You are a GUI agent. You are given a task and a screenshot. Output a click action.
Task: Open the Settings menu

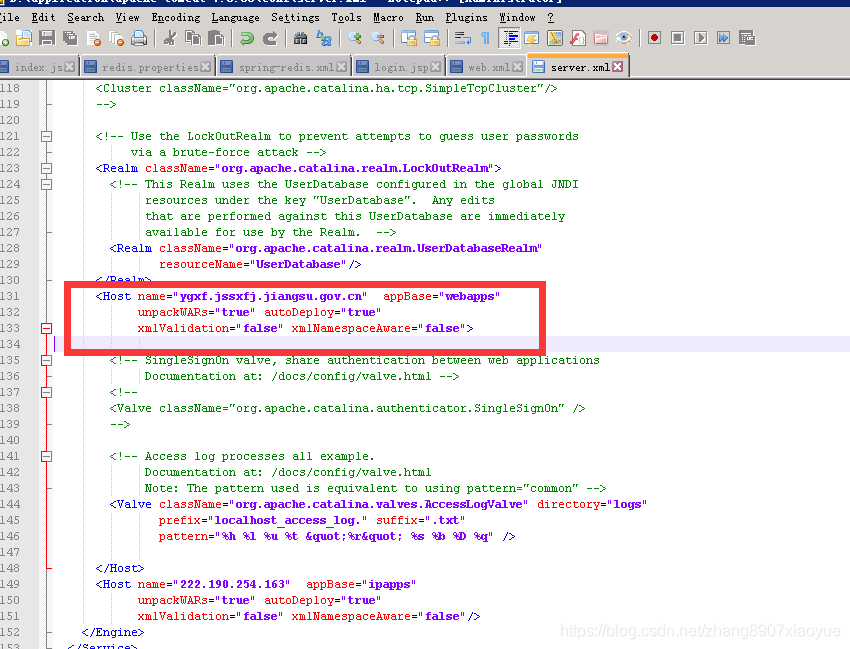click(295, 17)
